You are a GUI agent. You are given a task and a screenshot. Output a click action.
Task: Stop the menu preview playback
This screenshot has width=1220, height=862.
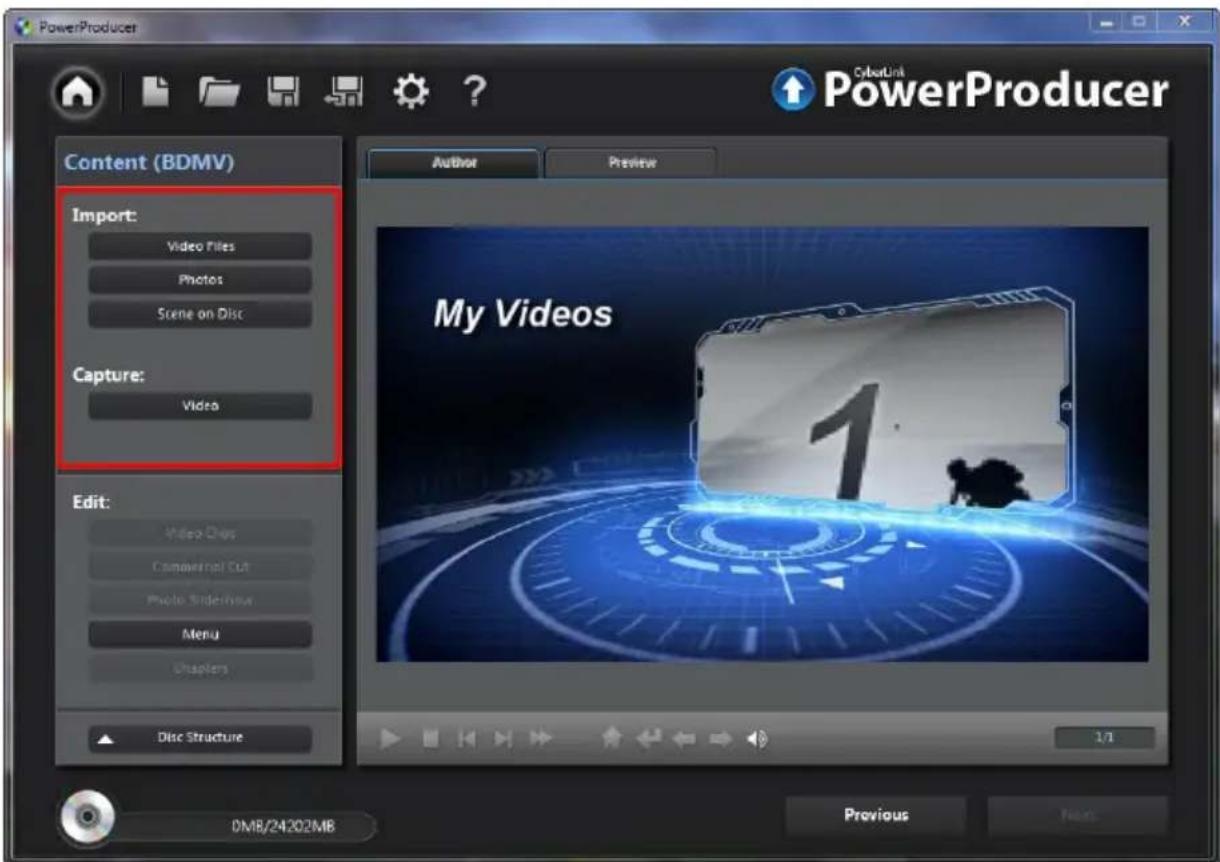433,740
